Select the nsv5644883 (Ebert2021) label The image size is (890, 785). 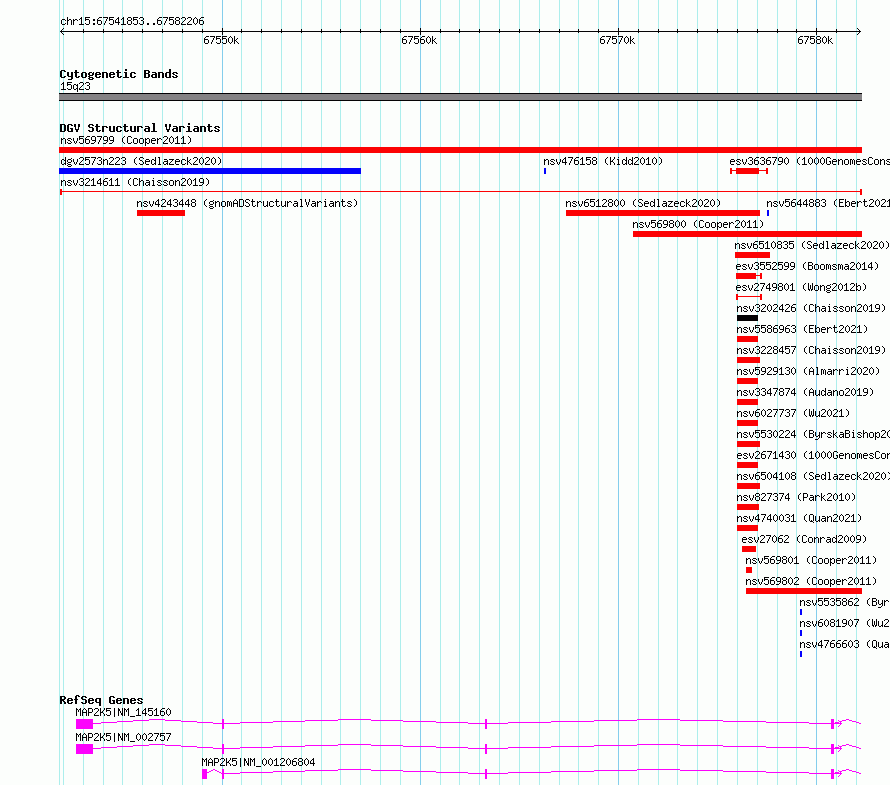[828, 203]
